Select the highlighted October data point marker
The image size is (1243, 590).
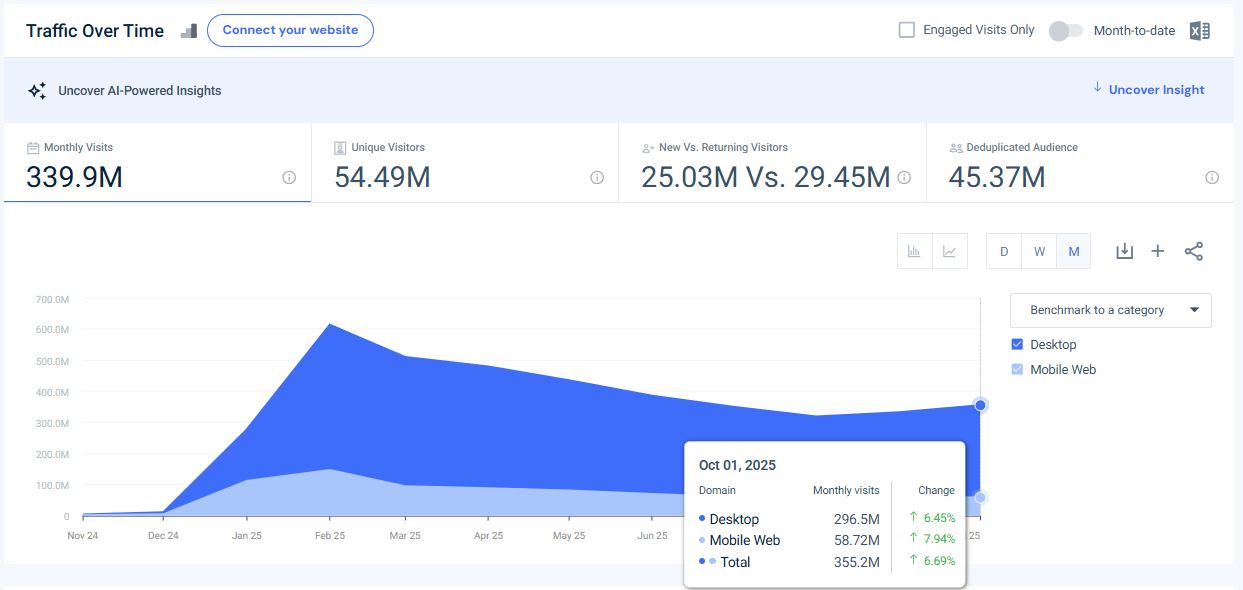point(980,405)
